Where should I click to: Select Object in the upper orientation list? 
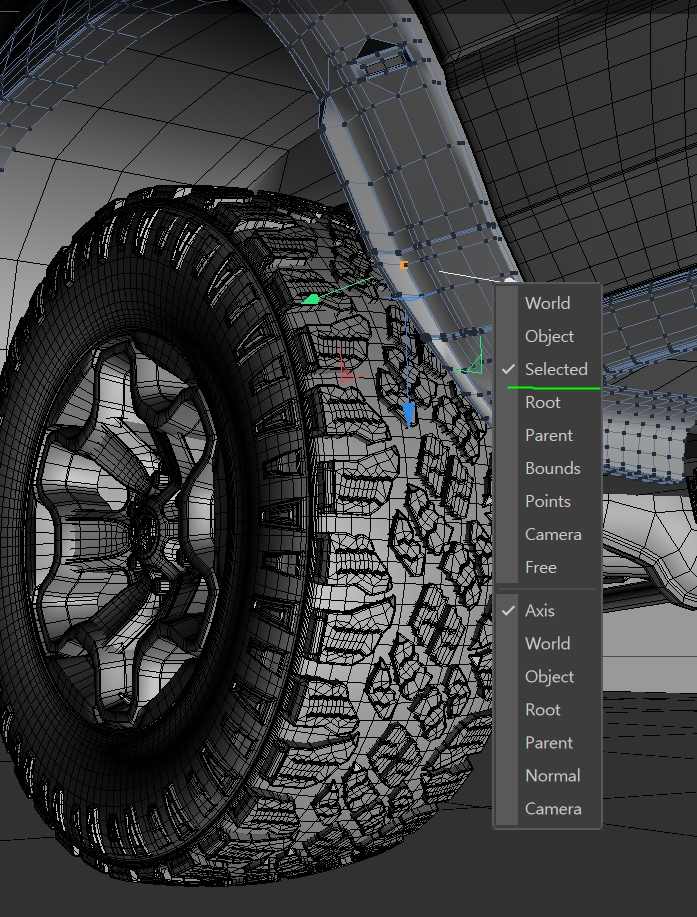pyautogui.click(x=548, y=336)
